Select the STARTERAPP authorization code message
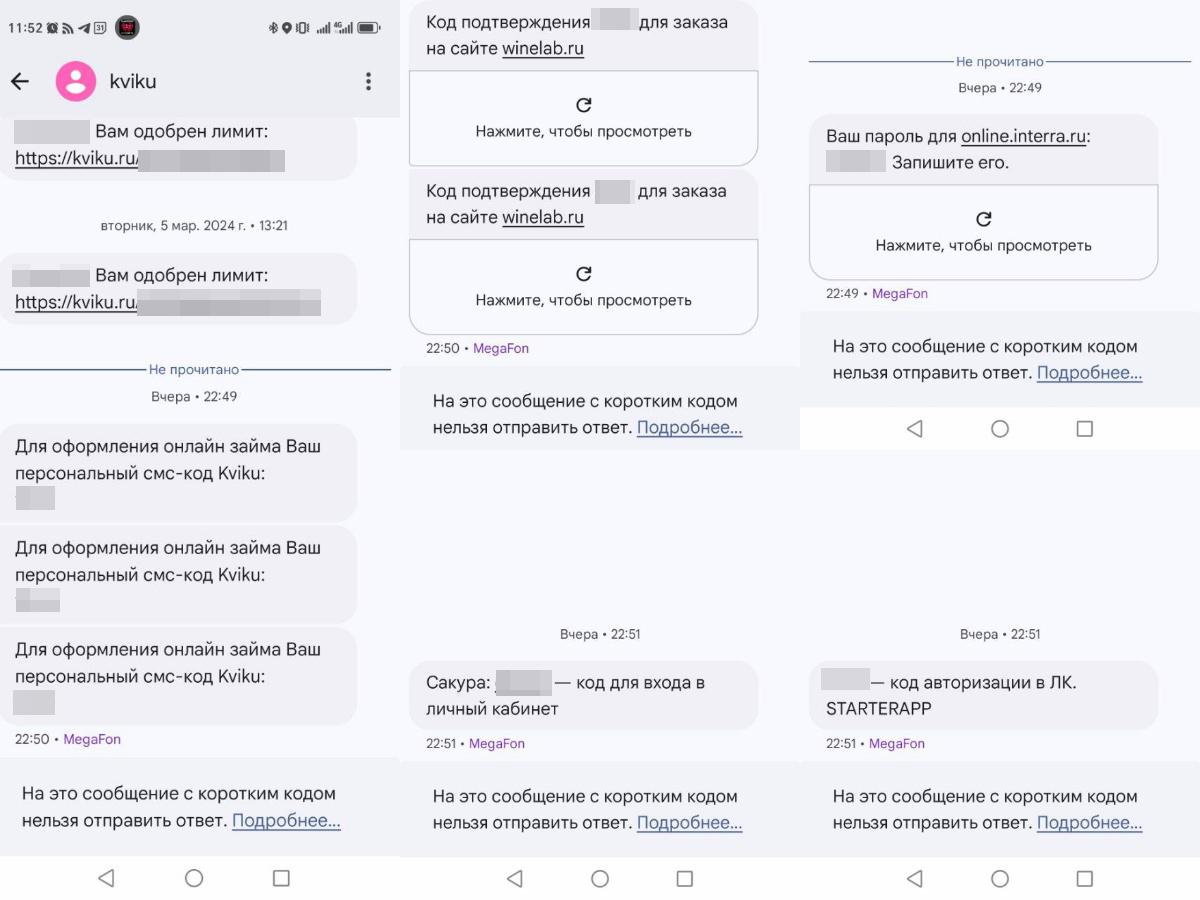 click(982, 695)
